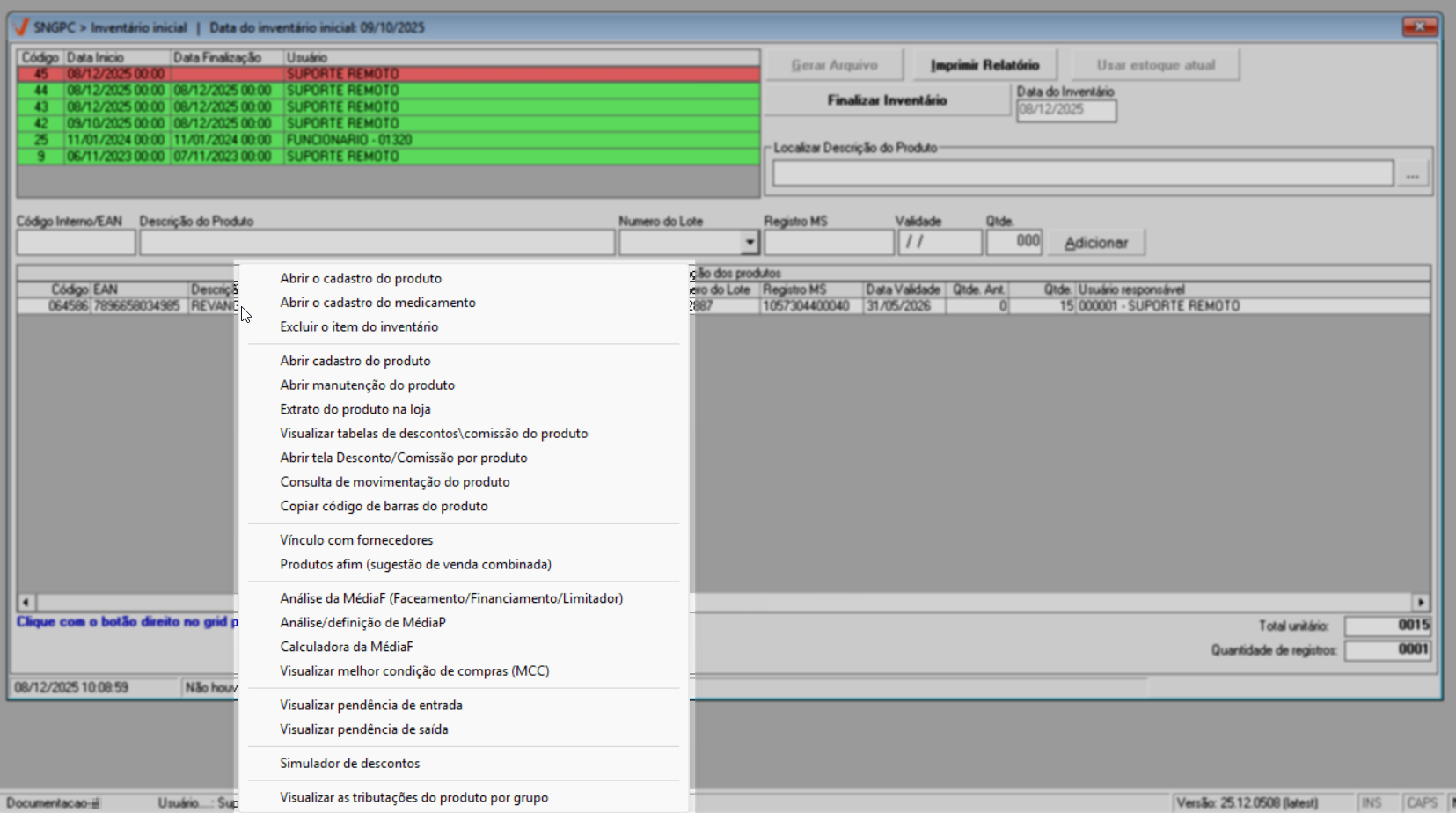Click the ellipsis product search button

tap(1412, 174)
